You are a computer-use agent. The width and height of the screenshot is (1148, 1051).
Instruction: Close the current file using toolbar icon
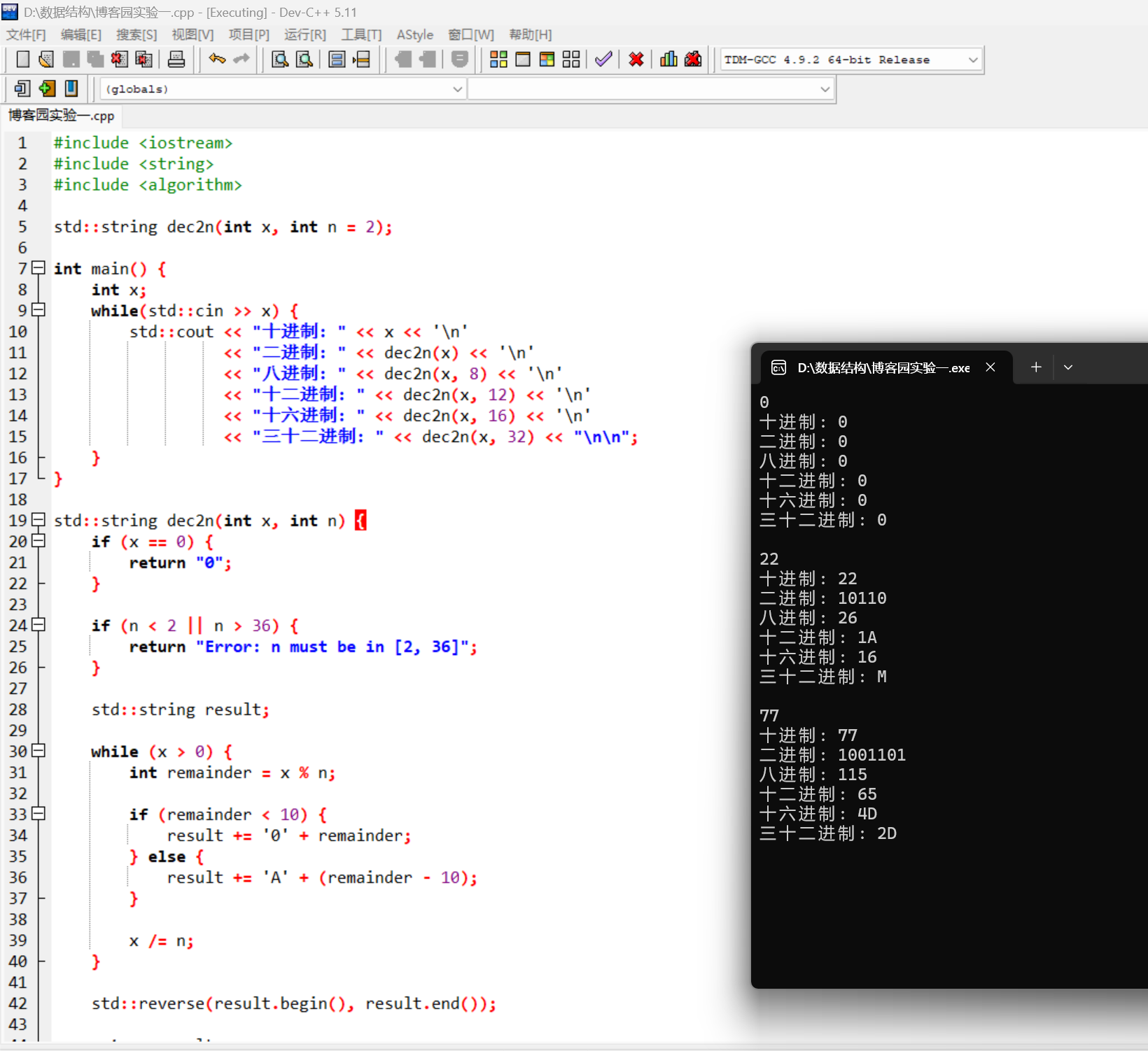click(119, 59)
